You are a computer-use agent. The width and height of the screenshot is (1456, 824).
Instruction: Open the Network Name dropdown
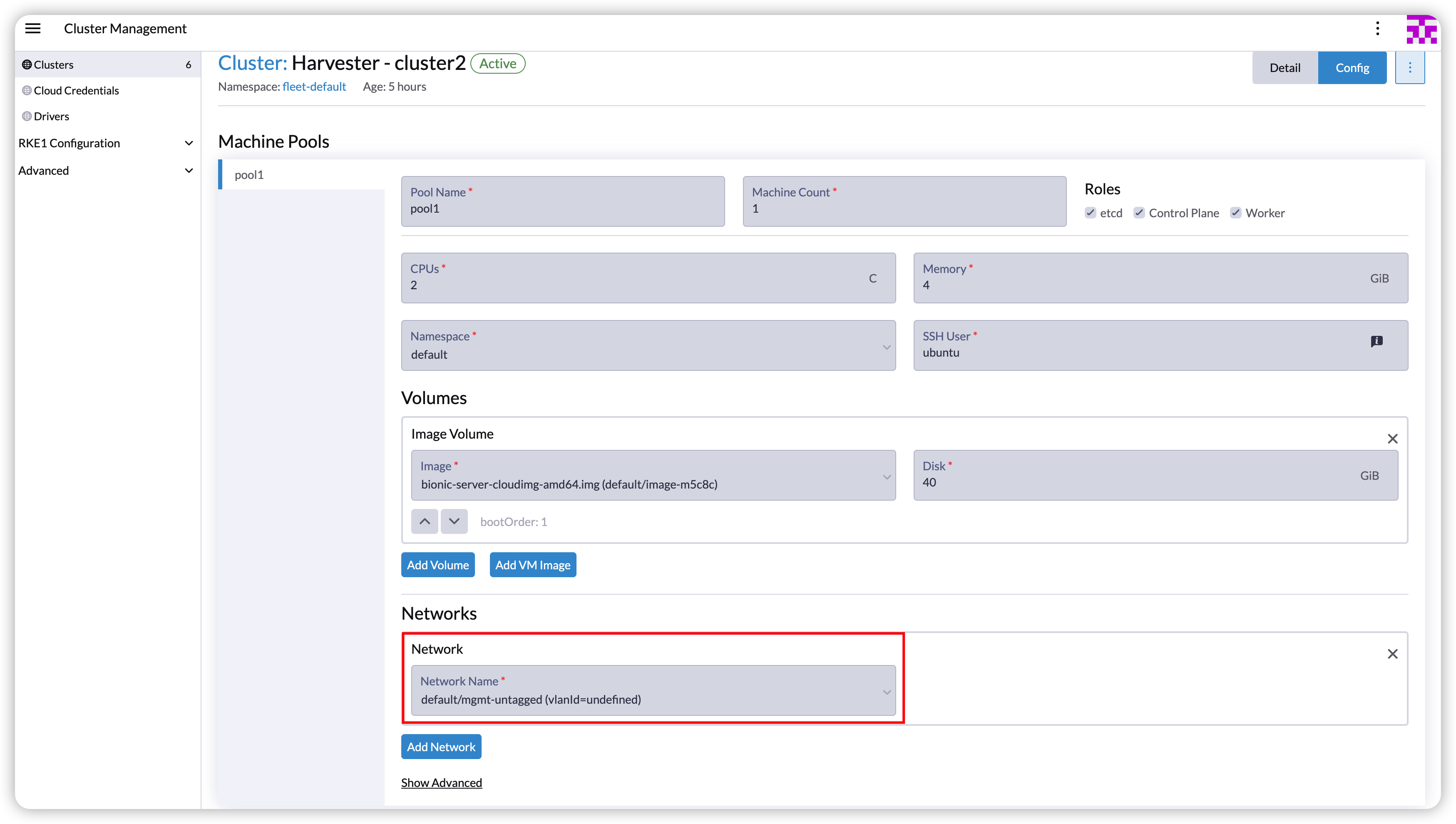[653, 690]
